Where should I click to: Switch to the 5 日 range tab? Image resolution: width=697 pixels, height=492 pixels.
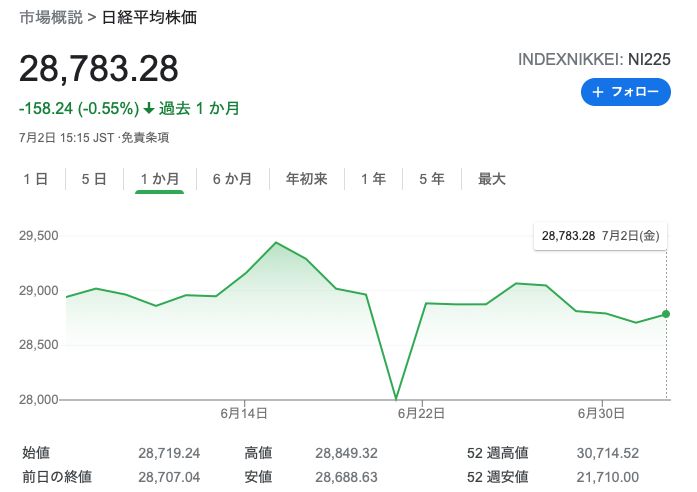pos(94,179)
